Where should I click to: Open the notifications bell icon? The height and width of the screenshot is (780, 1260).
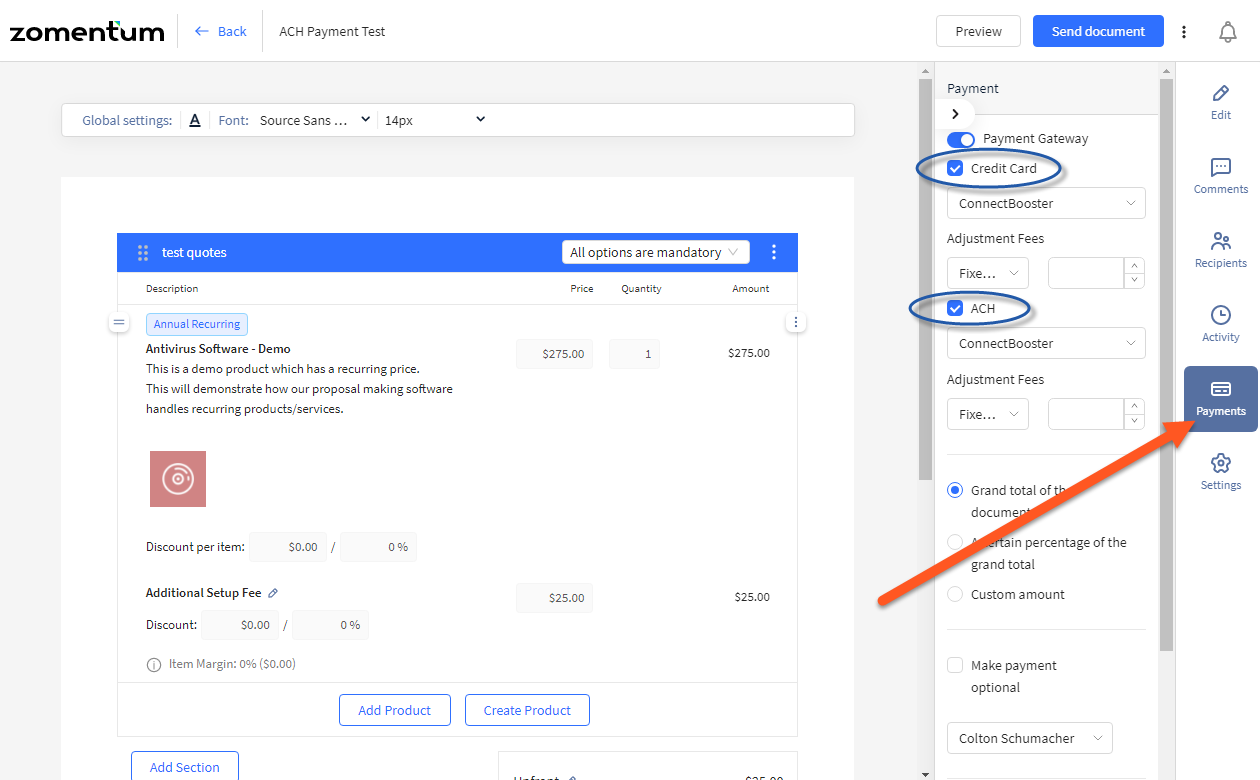[1228, 32]
